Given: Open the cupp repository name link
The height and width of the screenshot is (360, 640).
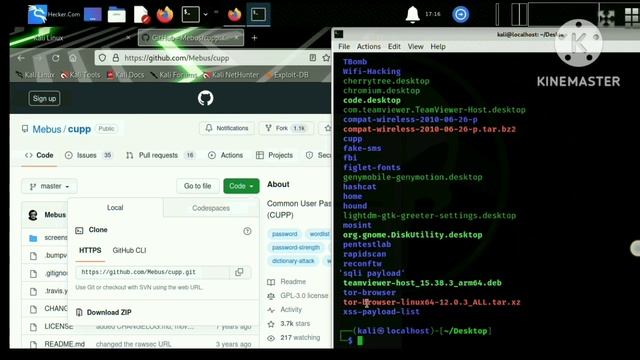Looking at the screenshot, I should click(x=79, y=129).
